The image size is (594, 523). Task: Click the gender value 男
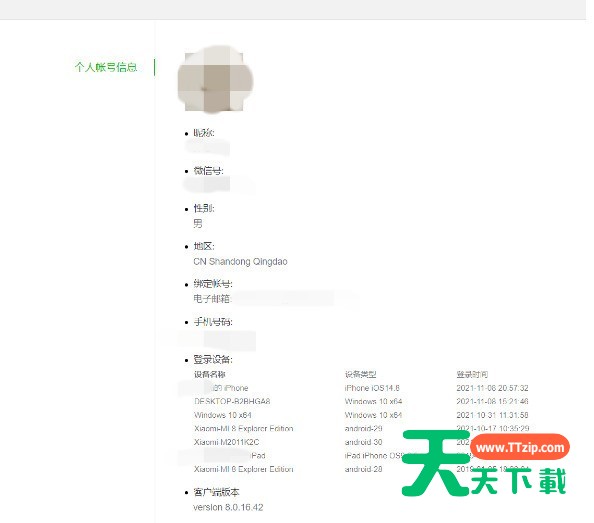(198, 223)
